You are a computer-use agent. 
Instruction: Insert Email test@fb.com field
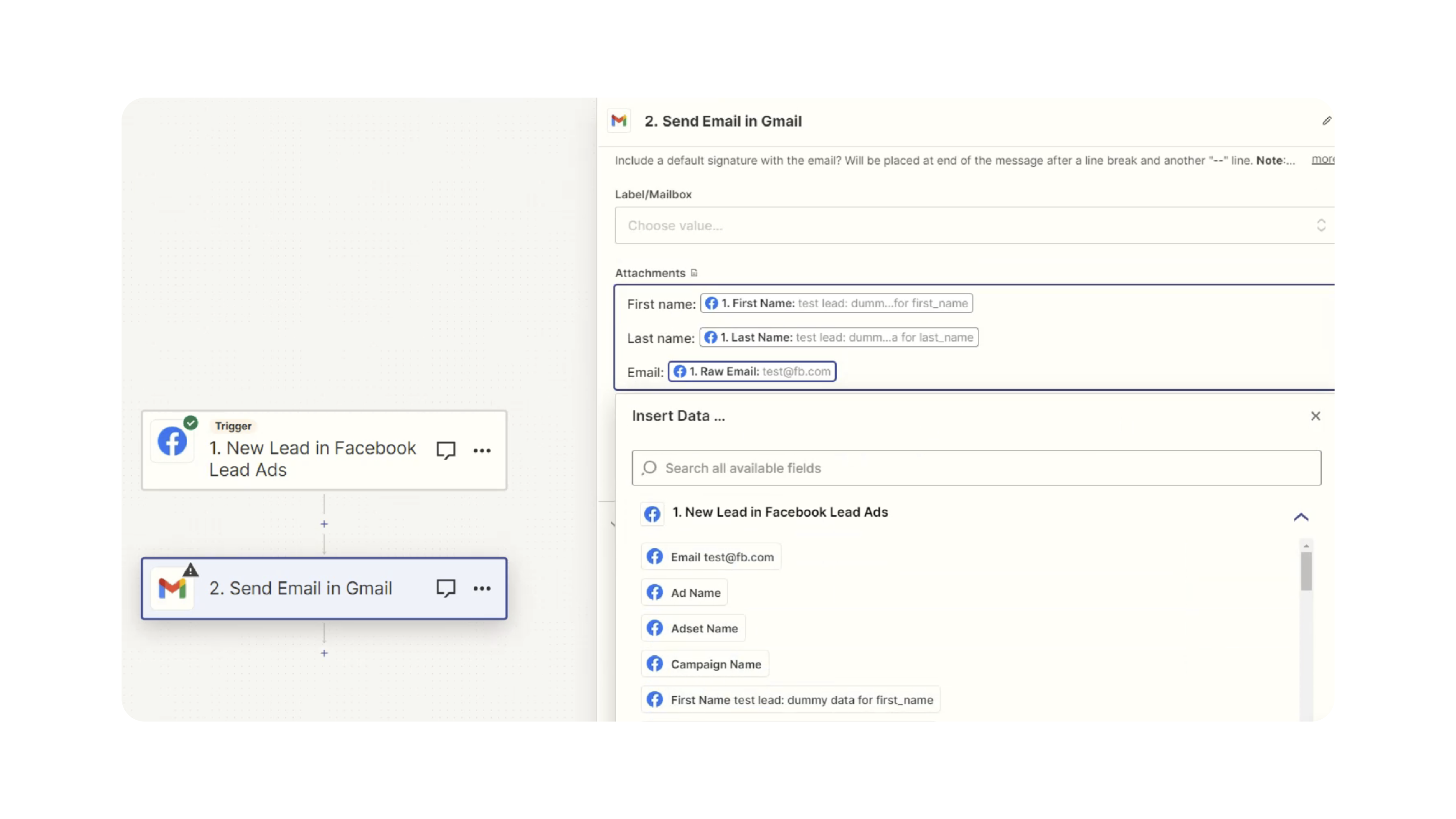(x=710, y=557)
